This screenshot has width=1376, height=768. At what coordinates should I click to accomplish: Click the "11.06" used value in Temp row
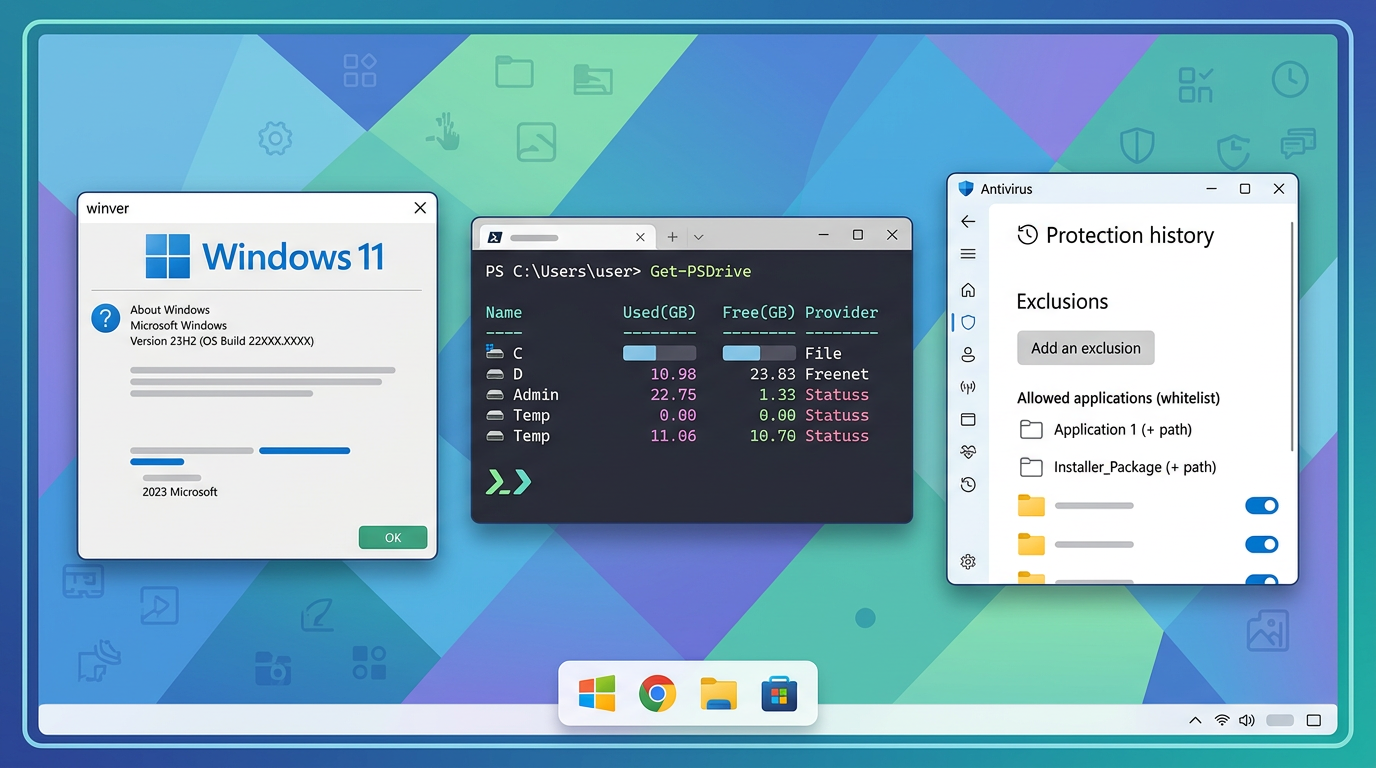coord(673,436)
